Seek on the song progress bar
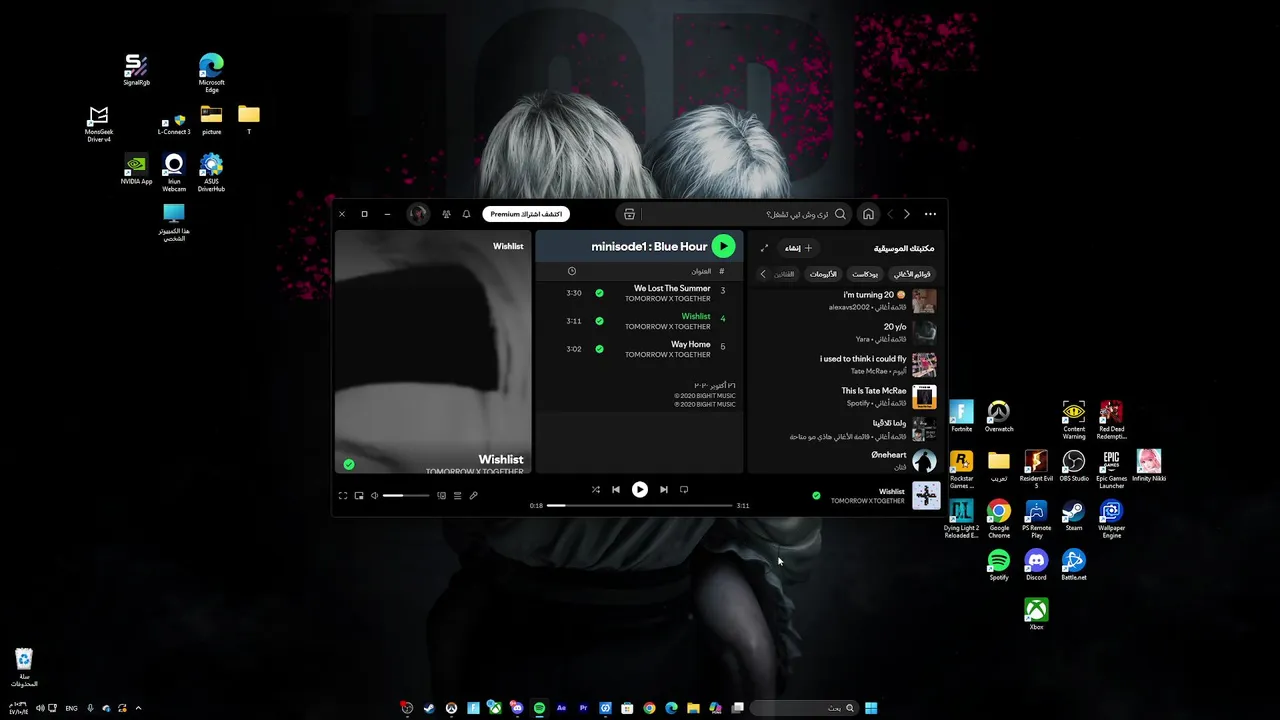 (x=640, y=505)
